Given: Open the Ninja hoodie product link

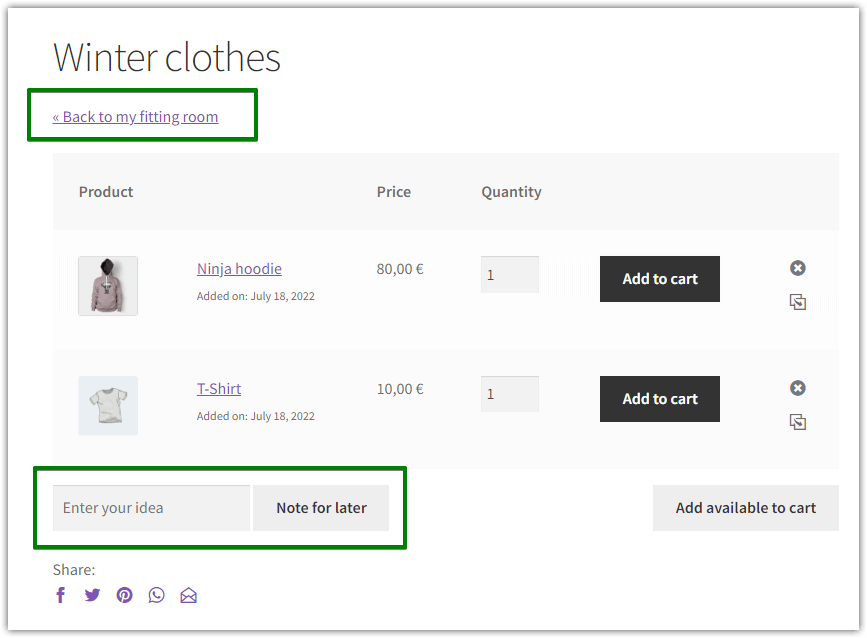Looking at the screenshot, I should coord(239,269).
